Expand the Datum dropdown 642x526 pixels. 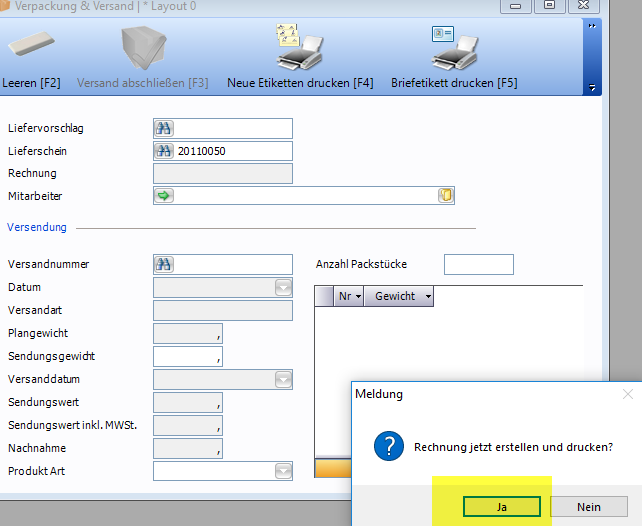point(283,288)
